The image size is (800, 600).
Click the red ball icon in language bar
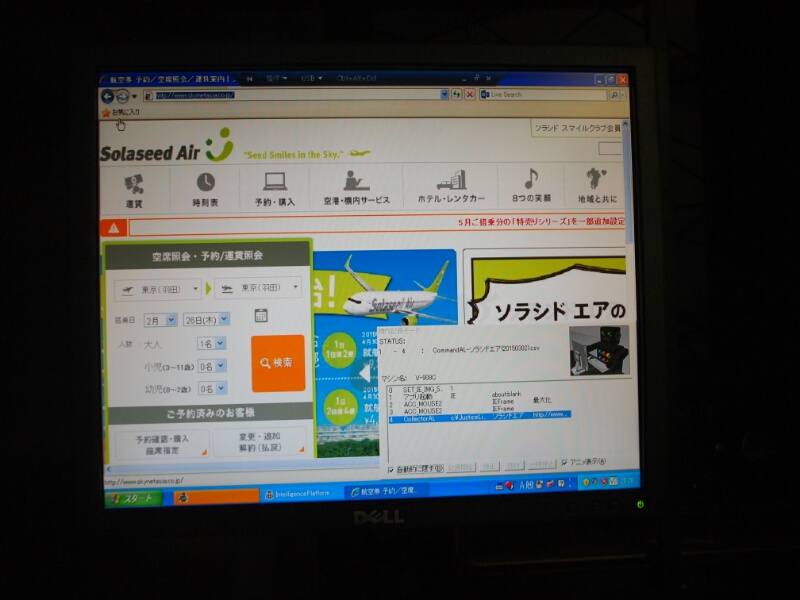(509, 486)
